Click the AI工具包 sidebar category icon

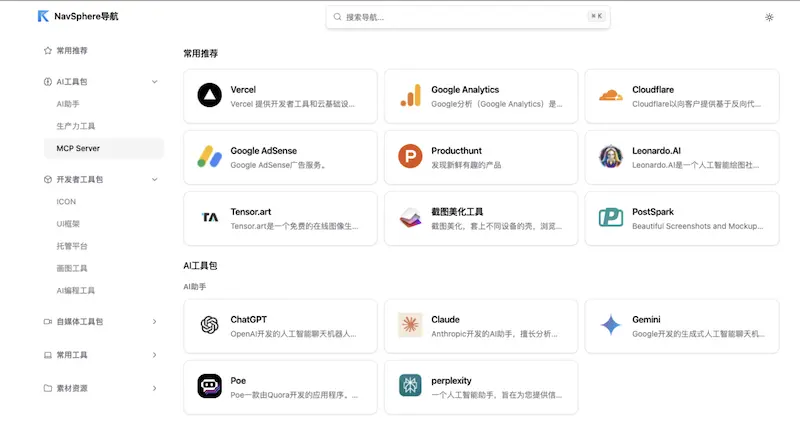pos(48,82)
